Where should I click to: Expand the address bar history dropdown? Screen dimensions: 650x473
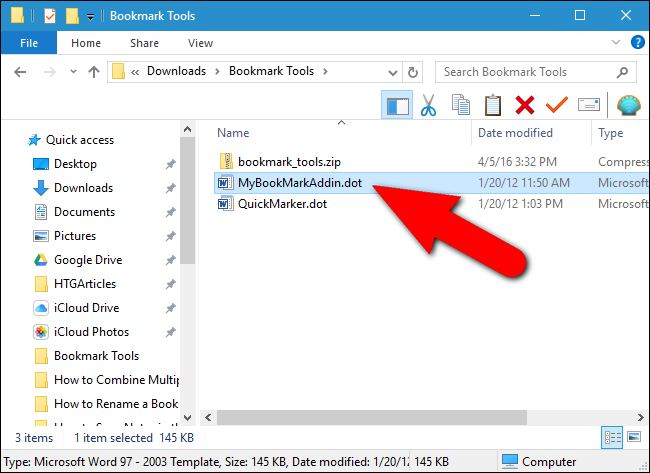click(392, 73)
